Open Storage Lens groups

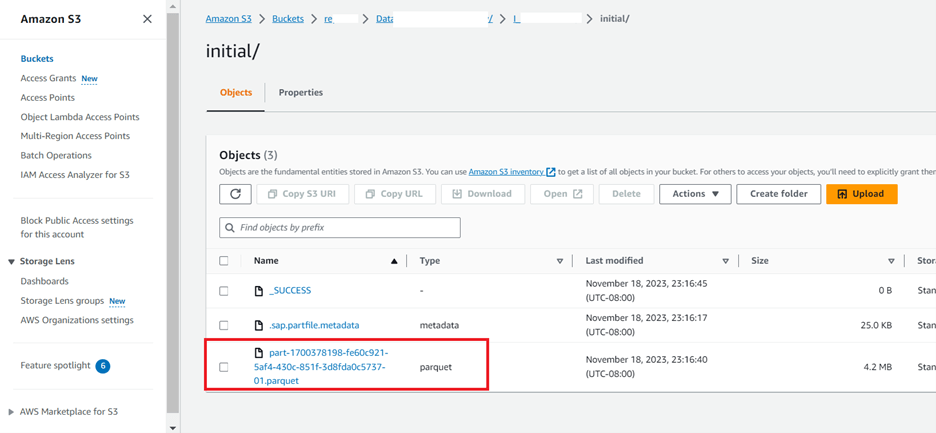[x=62, y=300]
